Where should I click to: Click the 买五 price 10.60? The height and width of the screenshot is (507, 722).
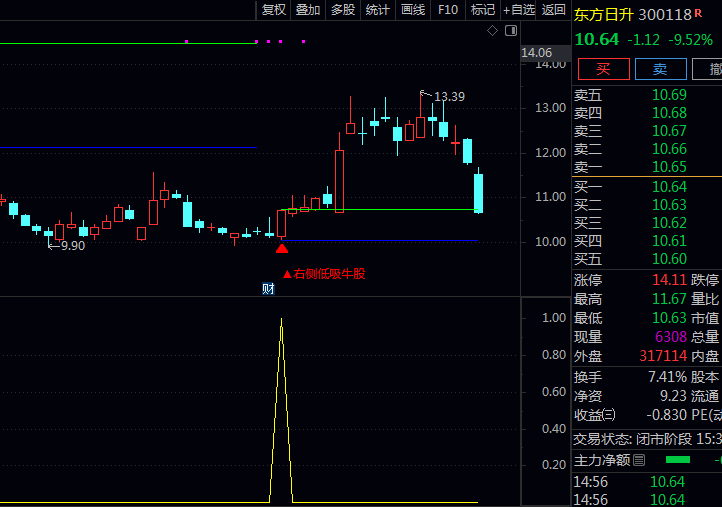pos(669,259)
